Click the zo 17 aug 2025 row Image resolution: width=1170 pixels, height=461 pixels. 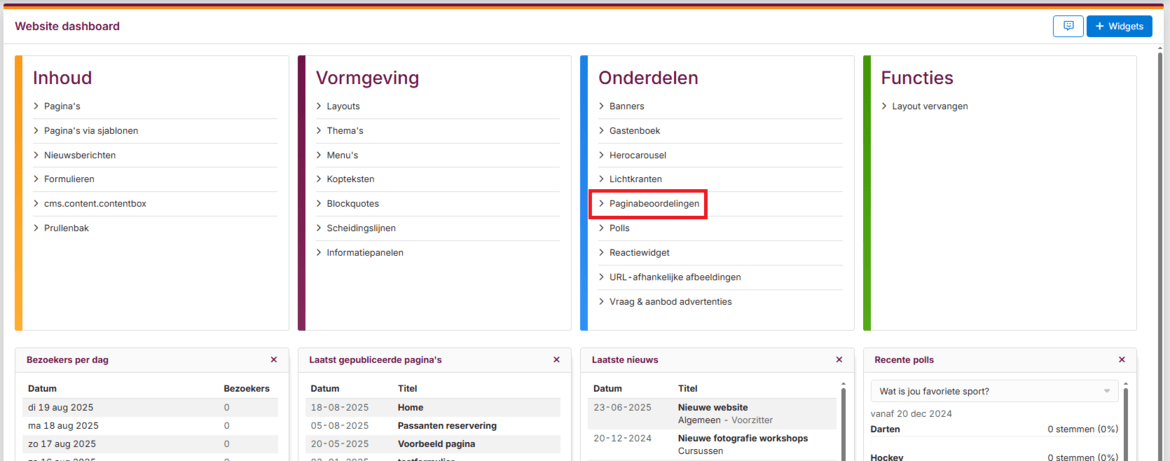coord(150,444)
